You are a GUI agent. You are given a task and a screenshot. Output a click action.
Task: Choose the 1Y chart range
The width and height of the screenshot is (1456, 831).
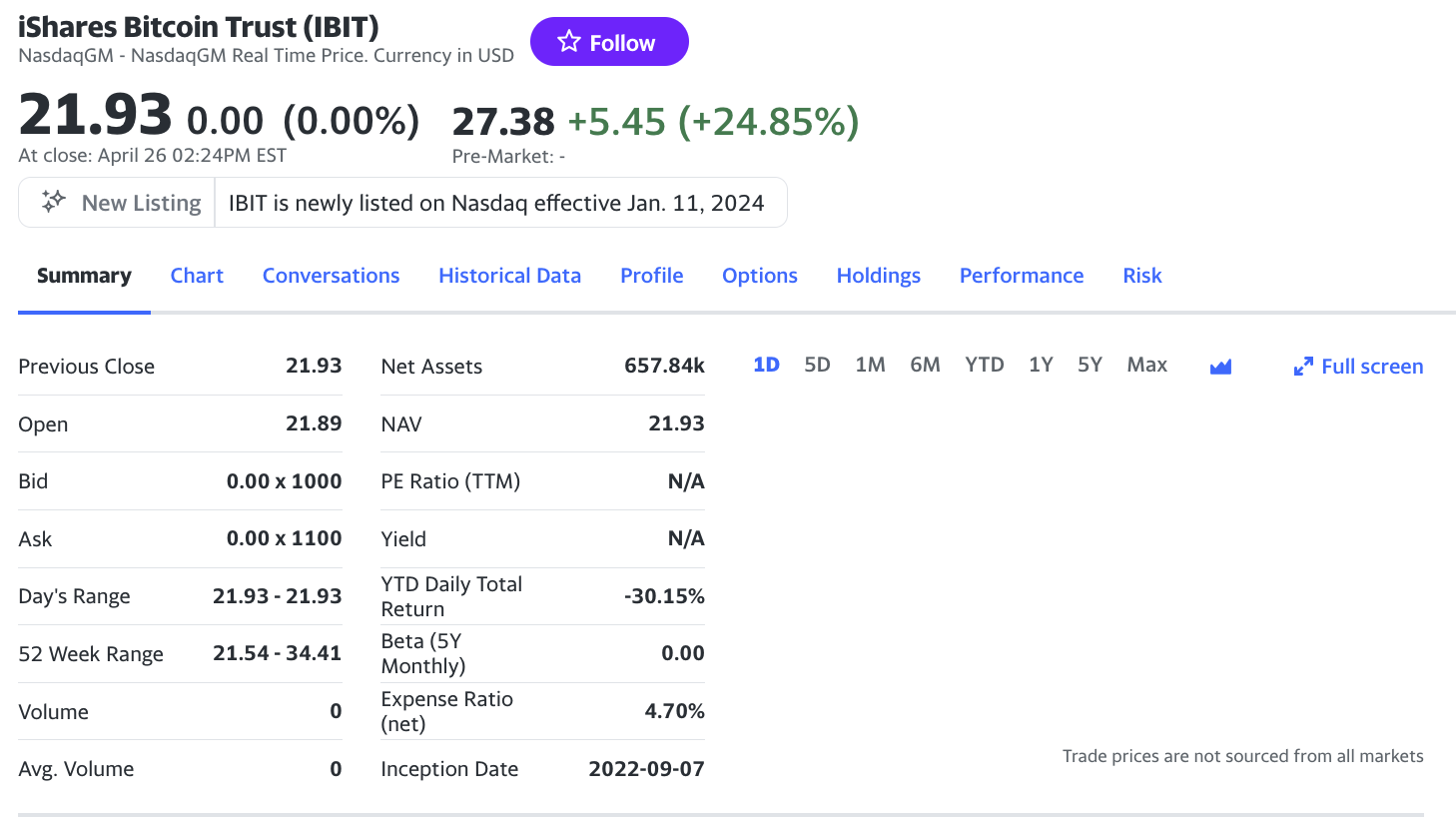[x=1041, y=365]
